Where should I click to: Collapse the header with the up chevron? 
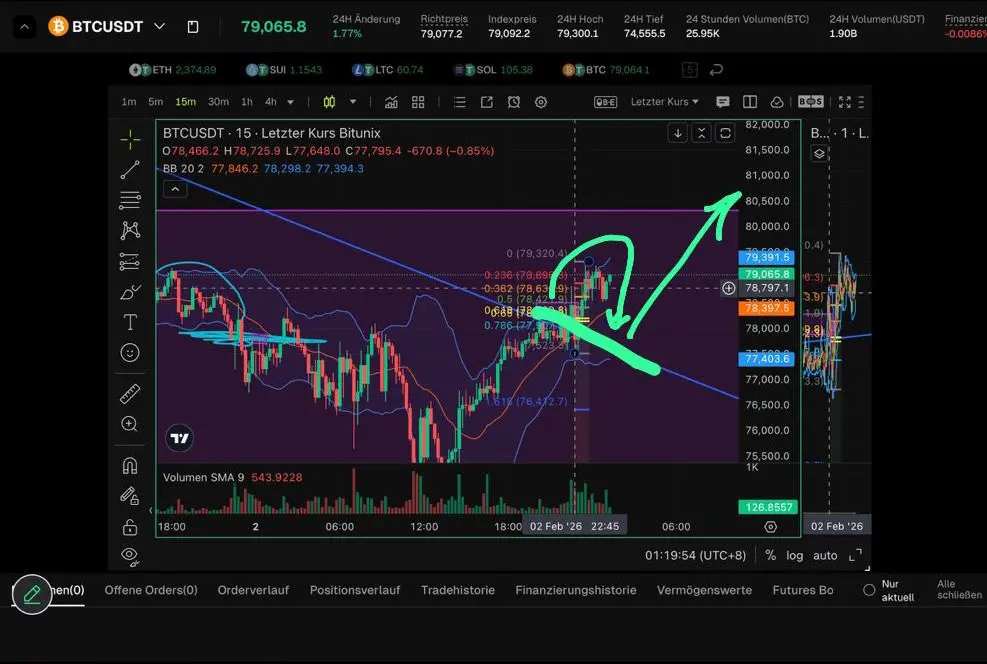pos(25,26)
